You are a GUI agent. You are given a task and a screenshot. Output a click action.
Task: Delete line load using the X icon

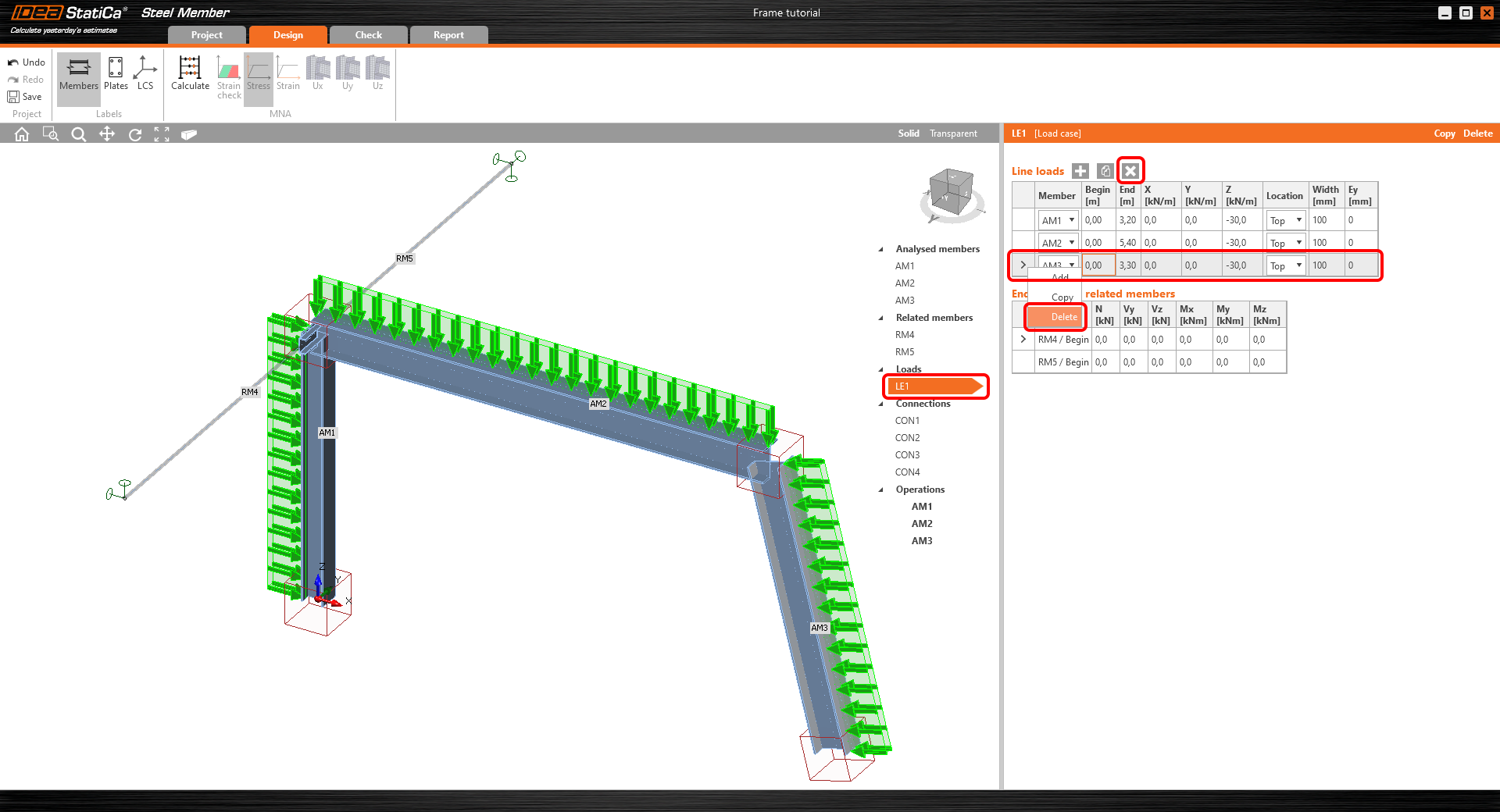(1130, 171)
